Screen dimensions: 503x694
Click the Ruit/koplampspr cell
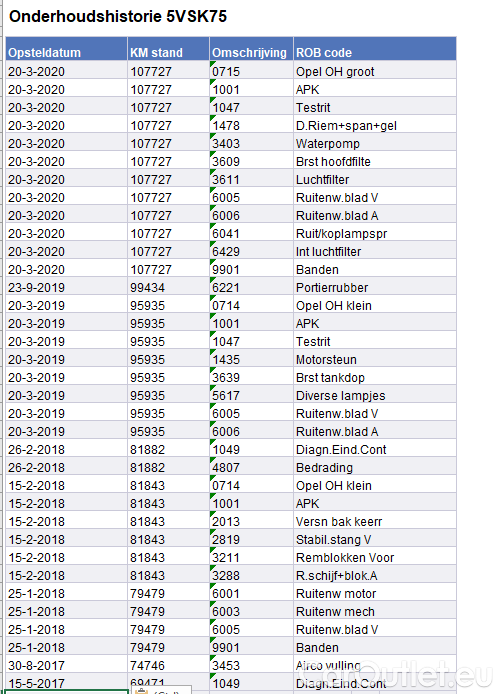coord(375,233)
